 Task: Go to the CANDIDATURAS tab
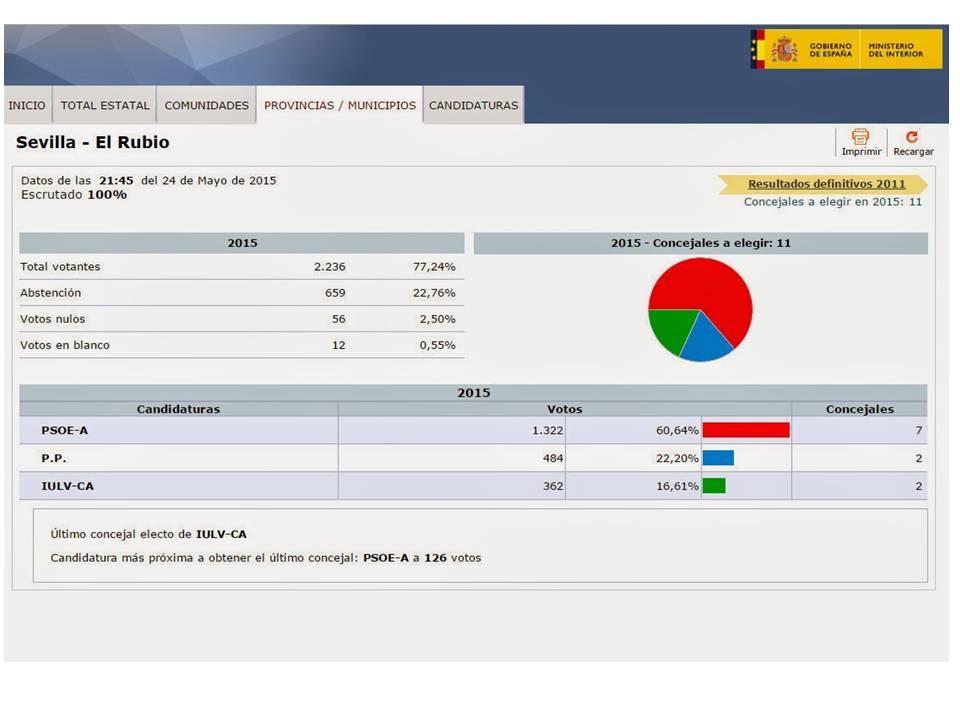pos(473,105)
